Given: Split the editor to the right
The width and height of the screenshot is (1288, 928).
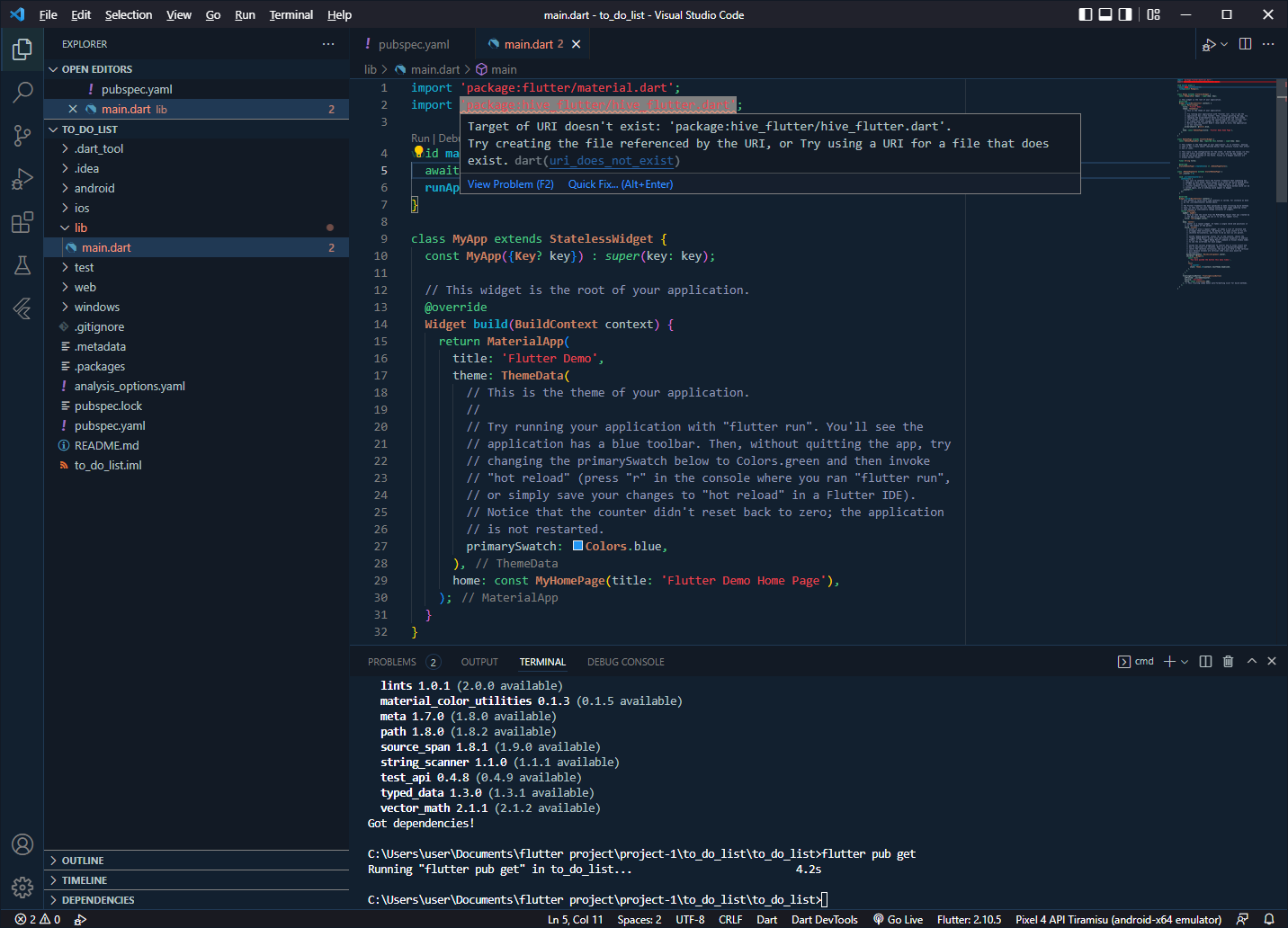Looking at the screenshot, I should 1245,44.
